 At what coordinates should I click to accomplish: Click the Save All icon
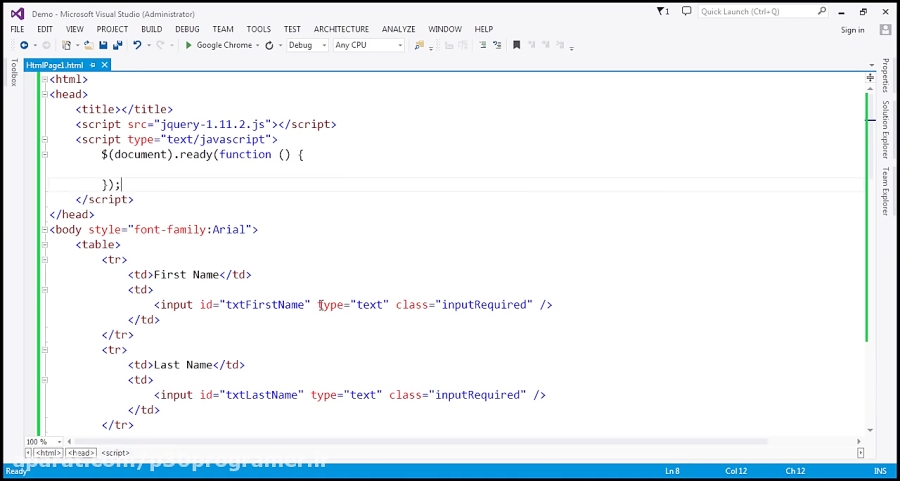click(118, 45)
